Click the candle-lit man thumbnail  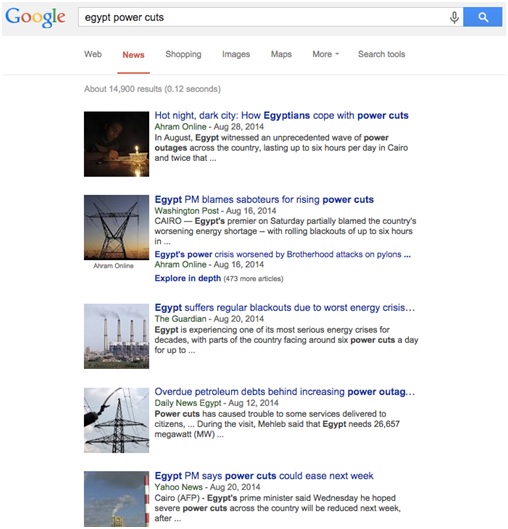(116, 144)
